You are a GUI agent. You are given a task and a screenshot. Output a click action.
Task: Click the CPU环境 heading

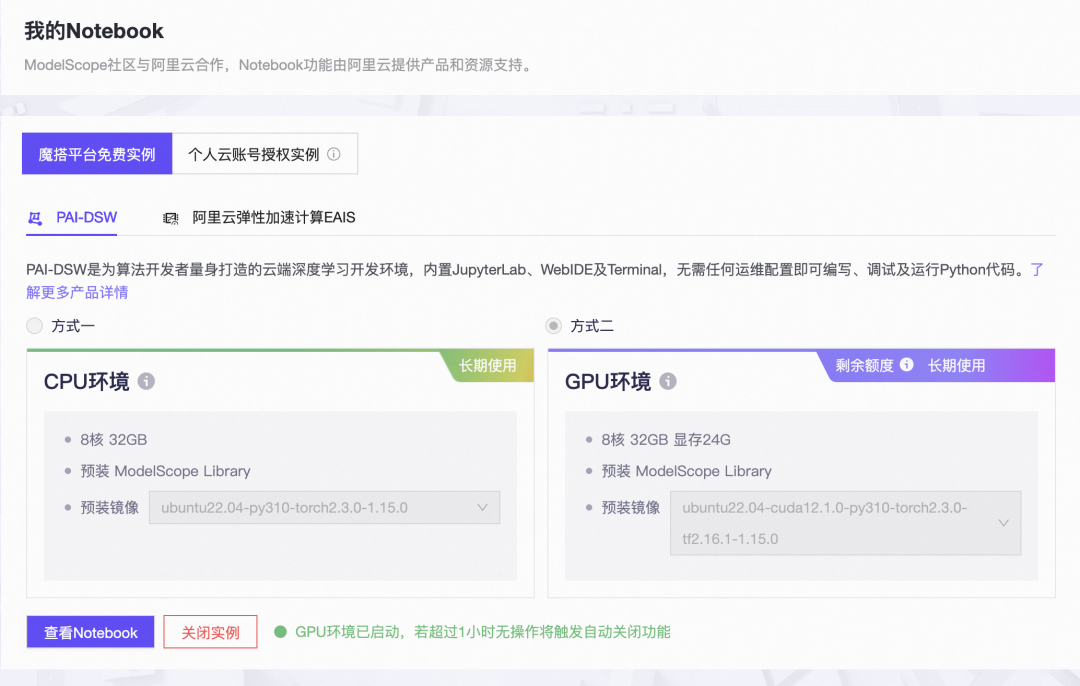86,381
